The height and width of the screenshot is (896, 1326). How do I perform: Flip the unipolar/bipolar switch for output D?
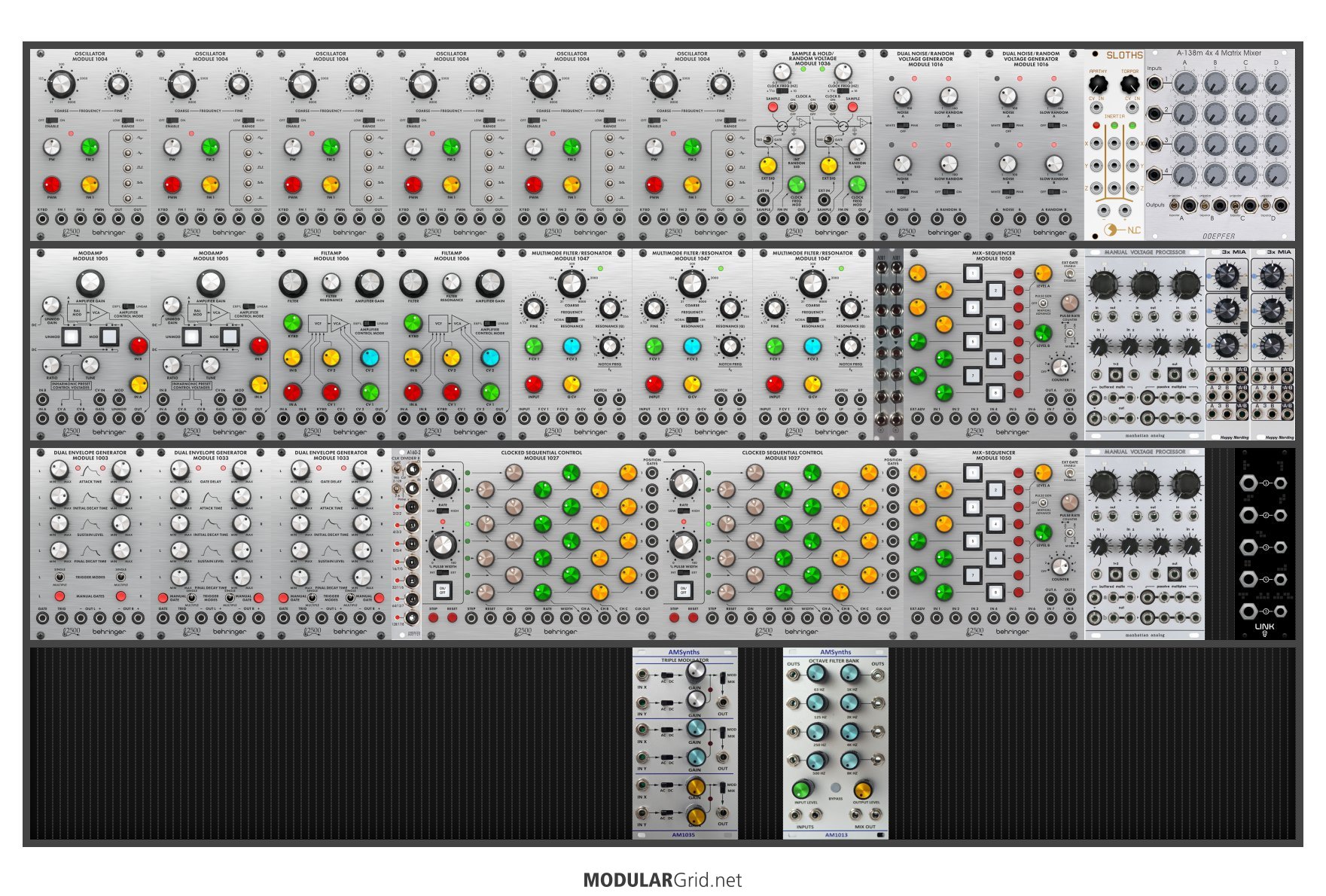1266,204
